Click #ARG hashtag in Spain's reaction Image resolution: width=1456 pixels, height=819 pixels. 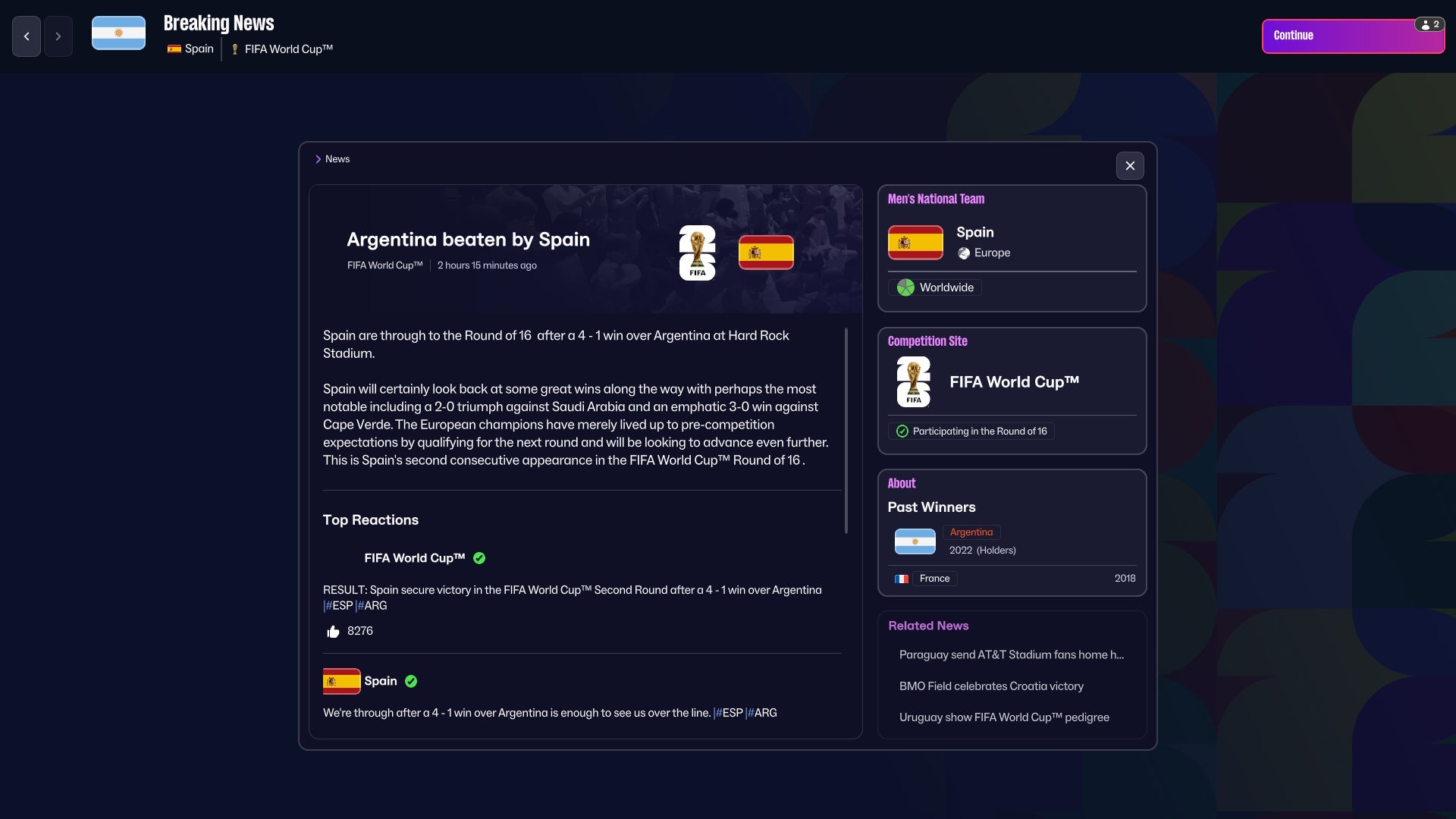tap(761, 713)
